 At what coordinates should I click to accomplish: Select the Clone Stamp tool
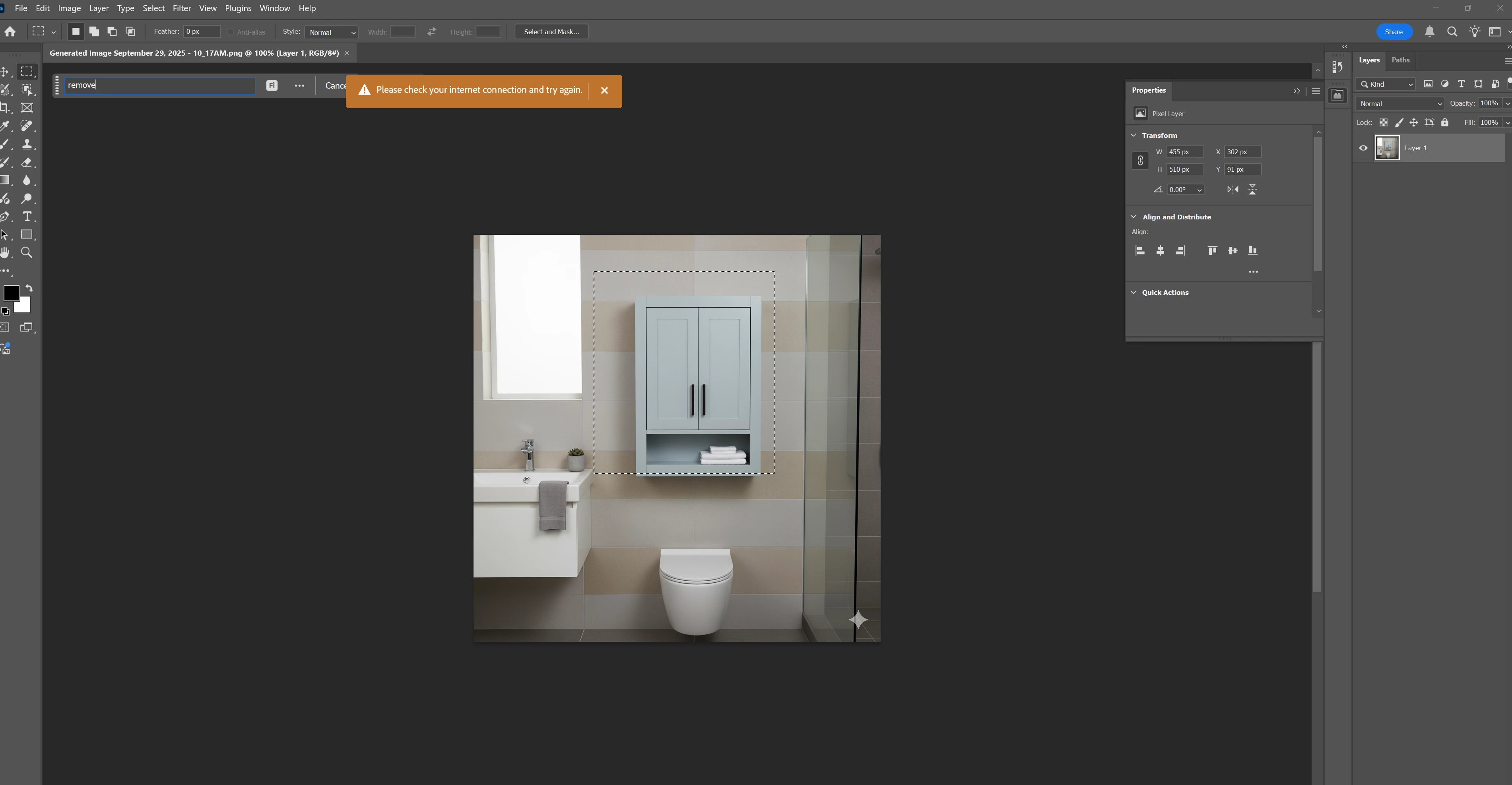[26, 144]
